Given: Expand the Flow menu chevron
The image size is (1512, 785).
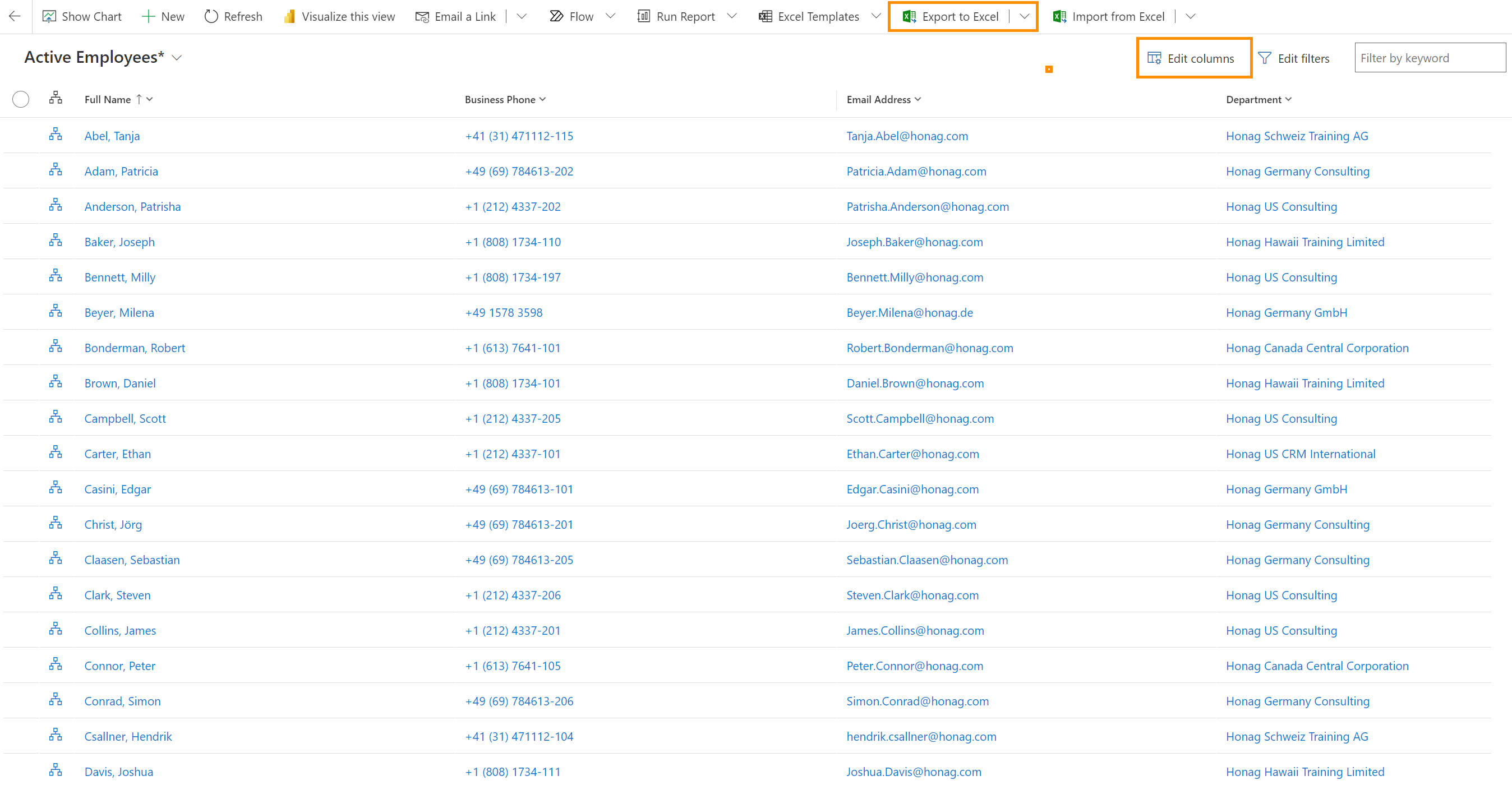Looking at the screenshot, I should tap(610, 16).
